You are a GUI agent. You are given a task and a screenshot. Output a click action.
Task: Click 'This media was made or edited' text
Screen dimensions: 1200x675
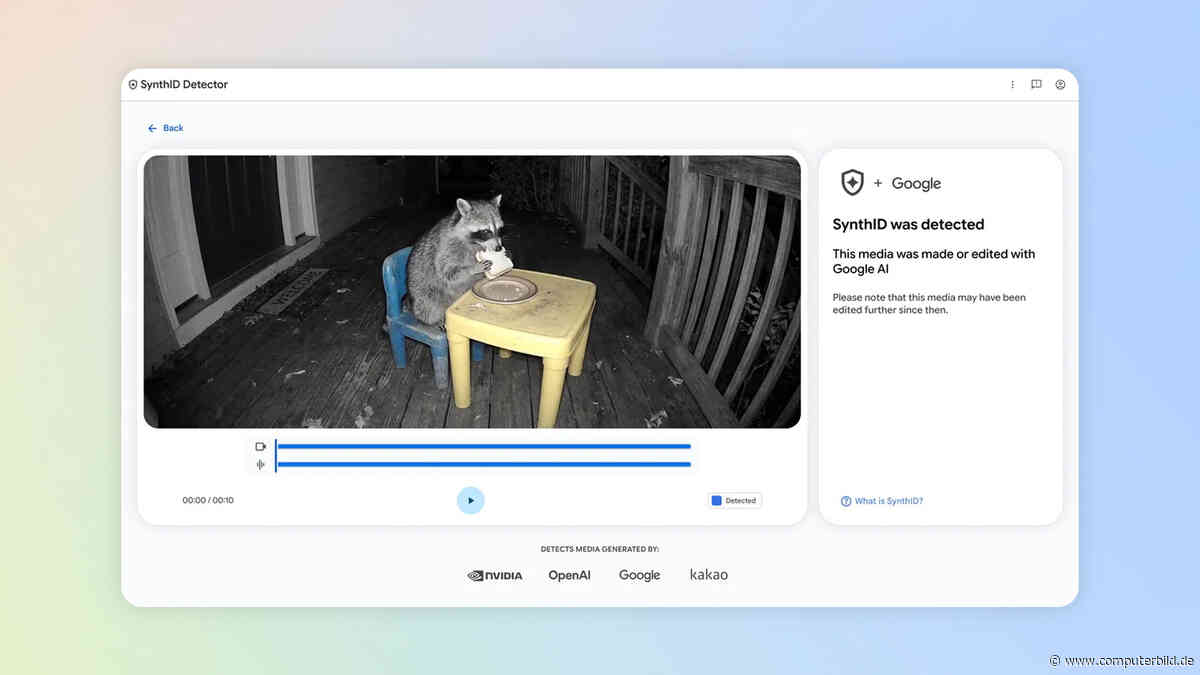click(x=934, y=261)
